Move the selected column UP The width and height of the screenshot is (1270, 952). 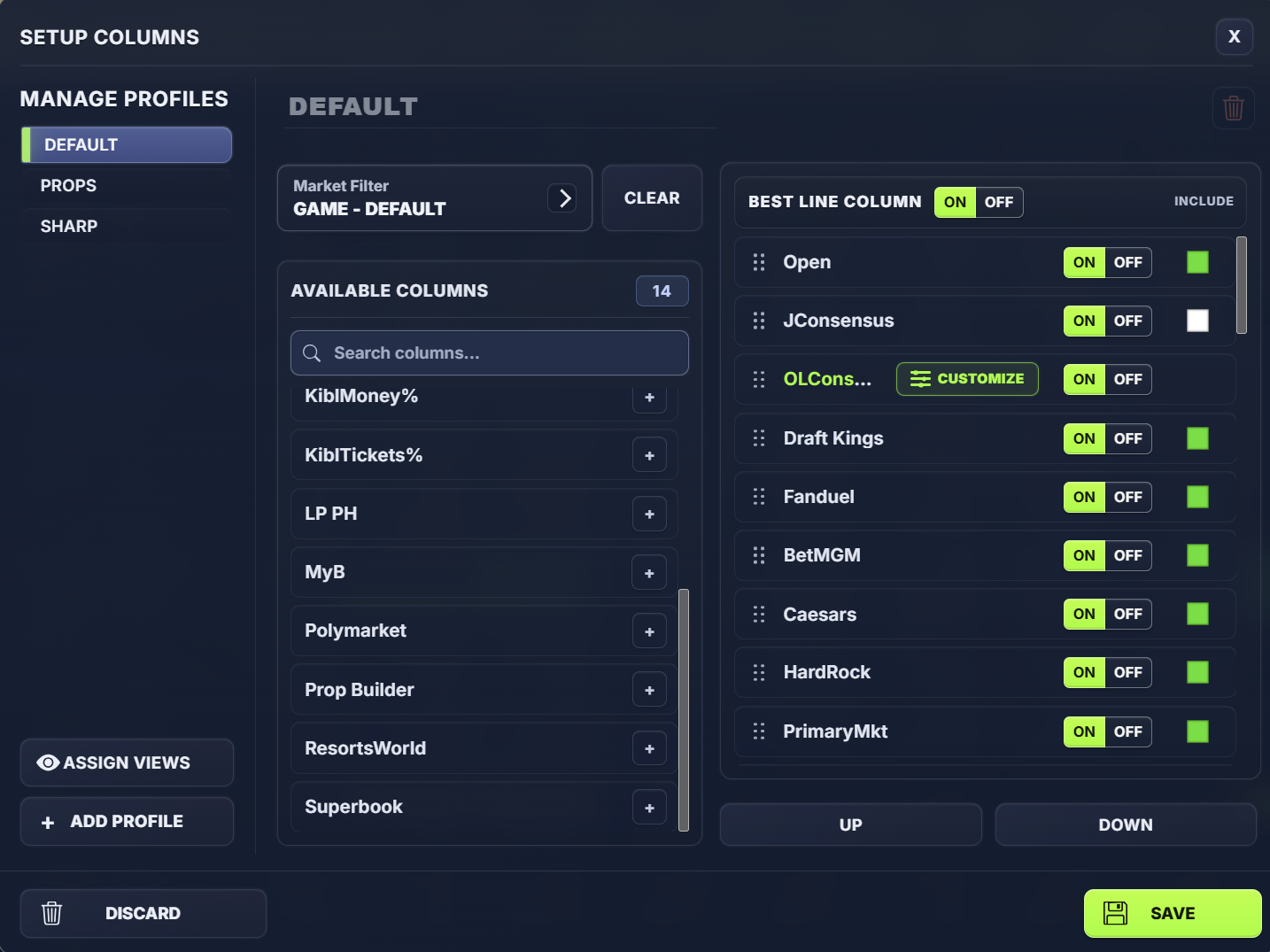pyautogui.click(x=850, y=824)
